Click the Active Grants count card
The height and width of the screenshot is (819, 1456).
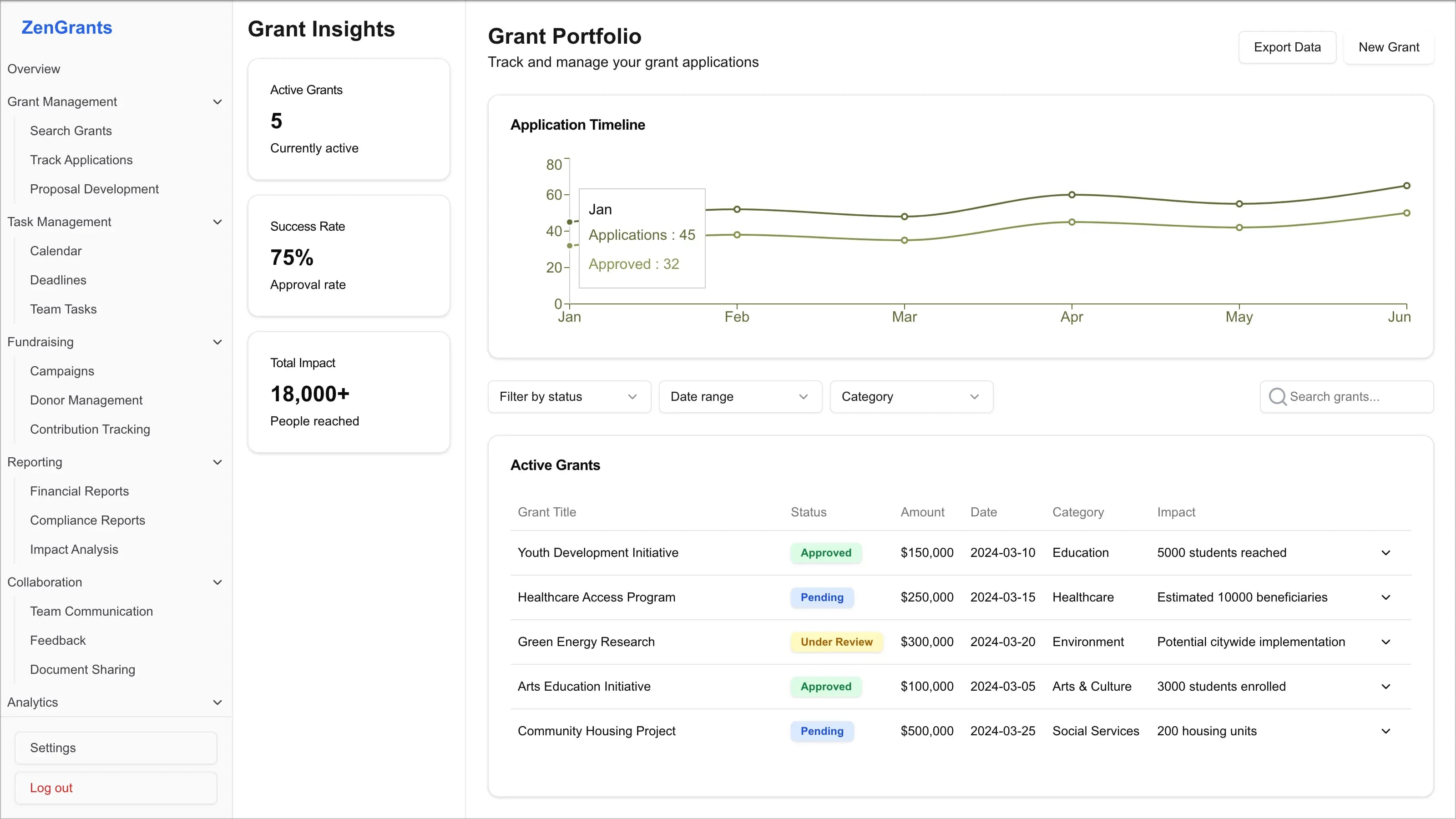[x=349, y=119]
